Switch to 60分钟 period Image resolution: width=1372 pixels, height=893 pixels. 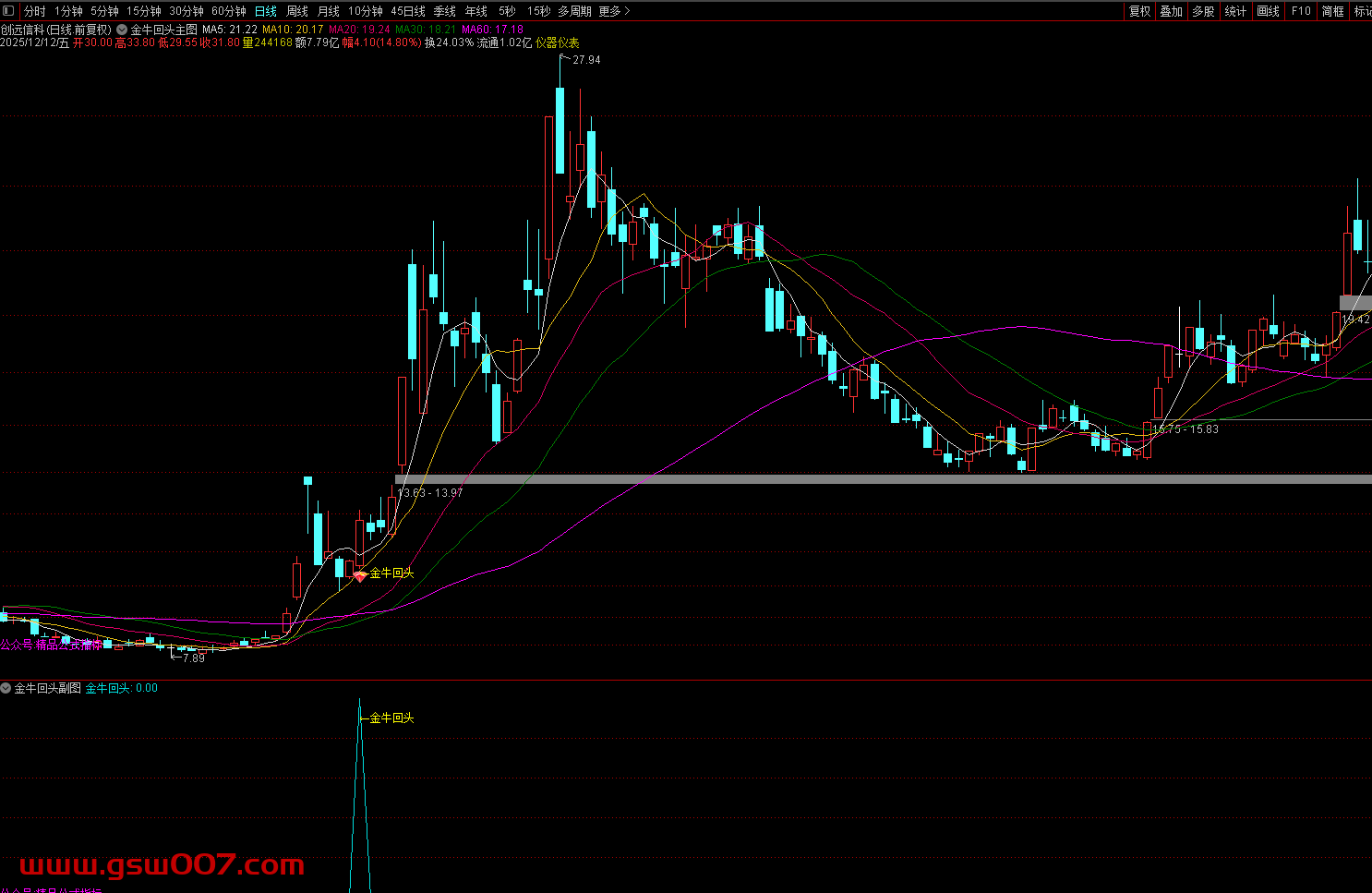pos(228,11)
